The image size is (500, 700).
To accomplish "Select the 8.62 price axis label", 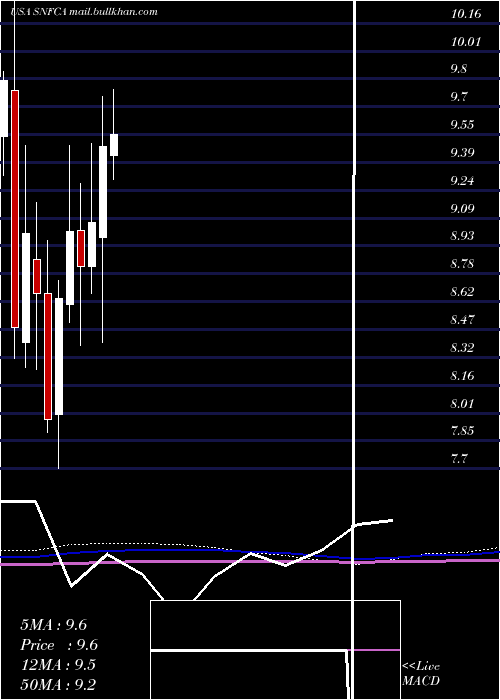I will point(462,292).
